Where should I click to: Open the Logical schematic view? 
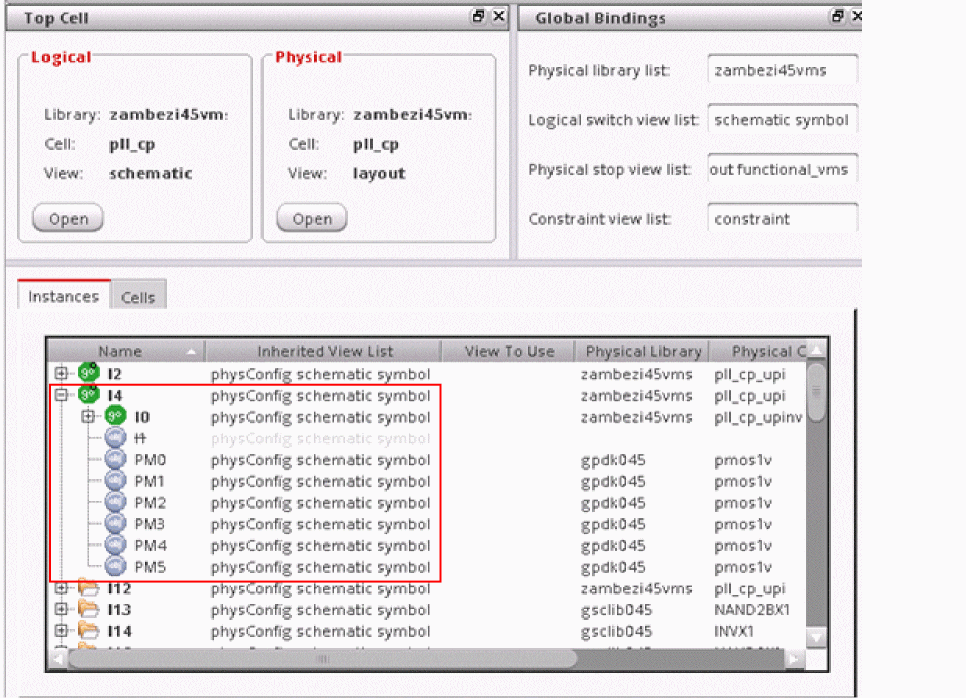(68, 219)
